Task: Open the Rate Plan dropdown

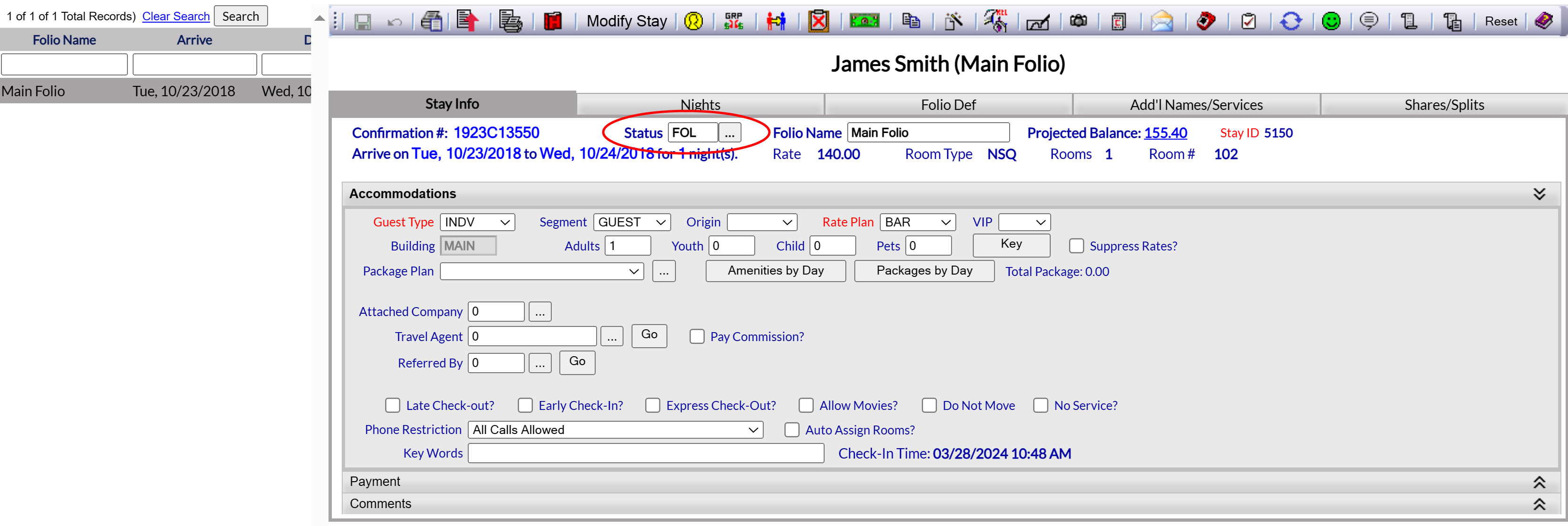Action: (918, 222)
